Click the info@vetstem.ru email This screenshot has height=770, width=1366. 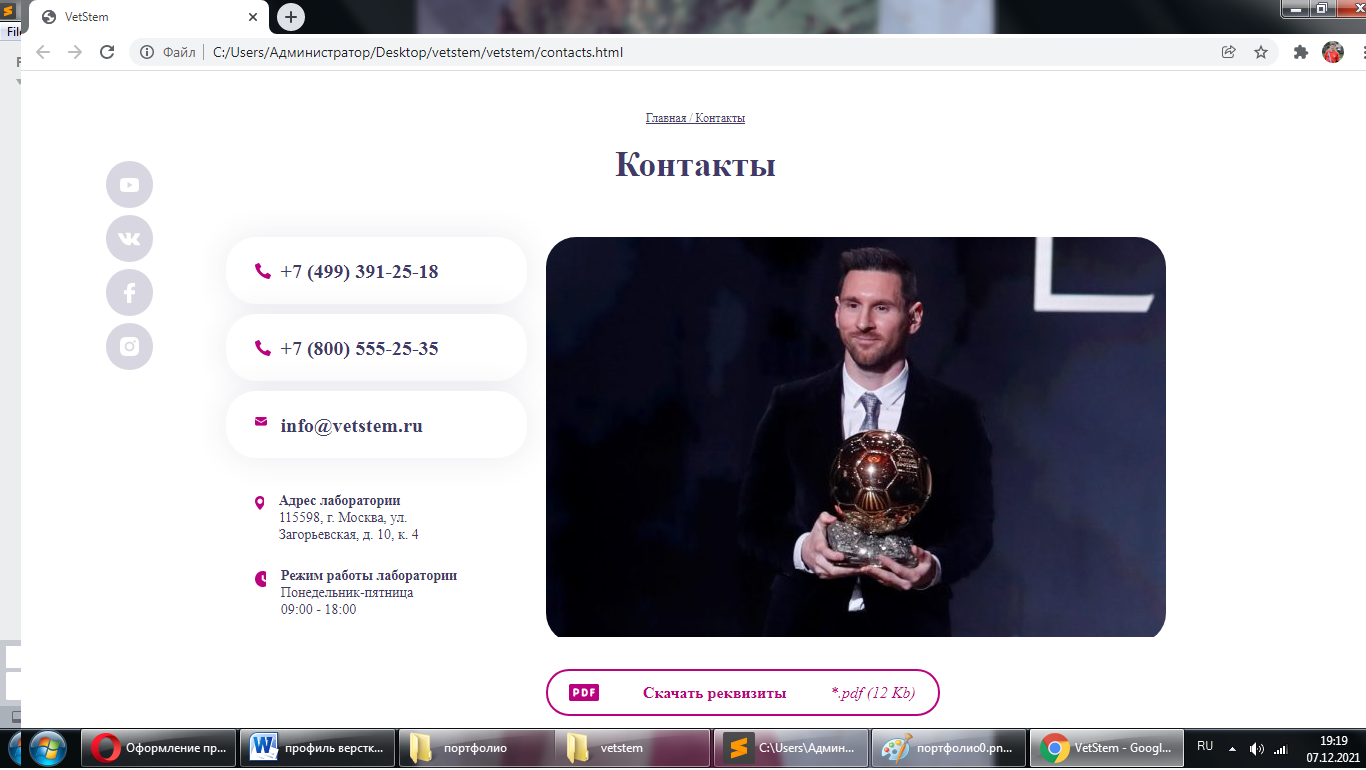[x=351, y=426]
